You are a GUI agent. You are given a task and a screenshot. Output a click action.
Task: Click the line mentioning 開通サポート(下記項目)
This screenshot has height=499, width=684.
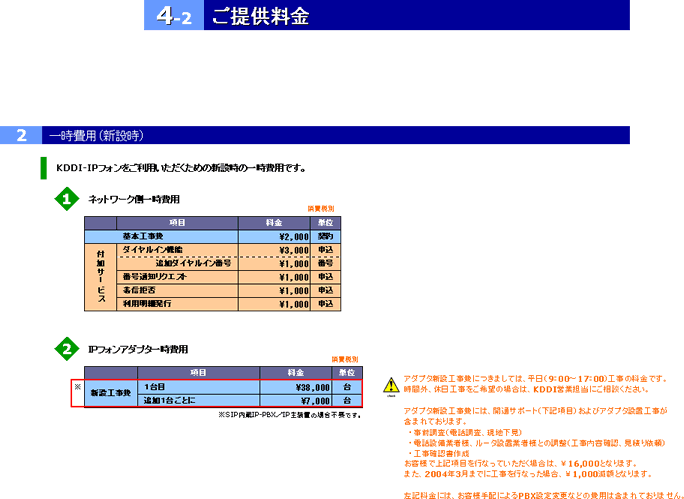(535, 411)
